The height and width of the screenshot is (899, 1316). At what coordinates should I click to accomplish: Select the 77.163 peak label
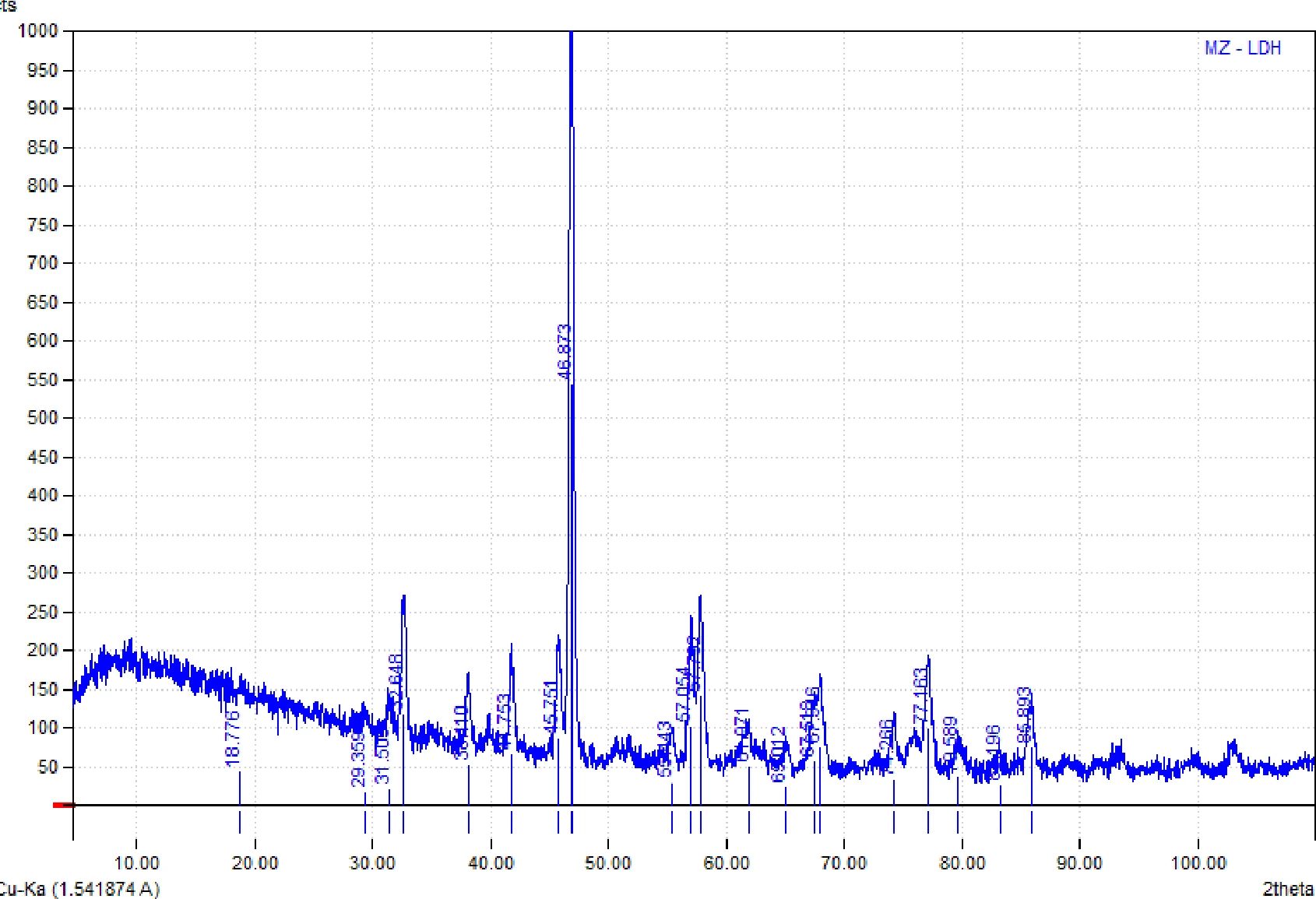[x=920, y=695]
